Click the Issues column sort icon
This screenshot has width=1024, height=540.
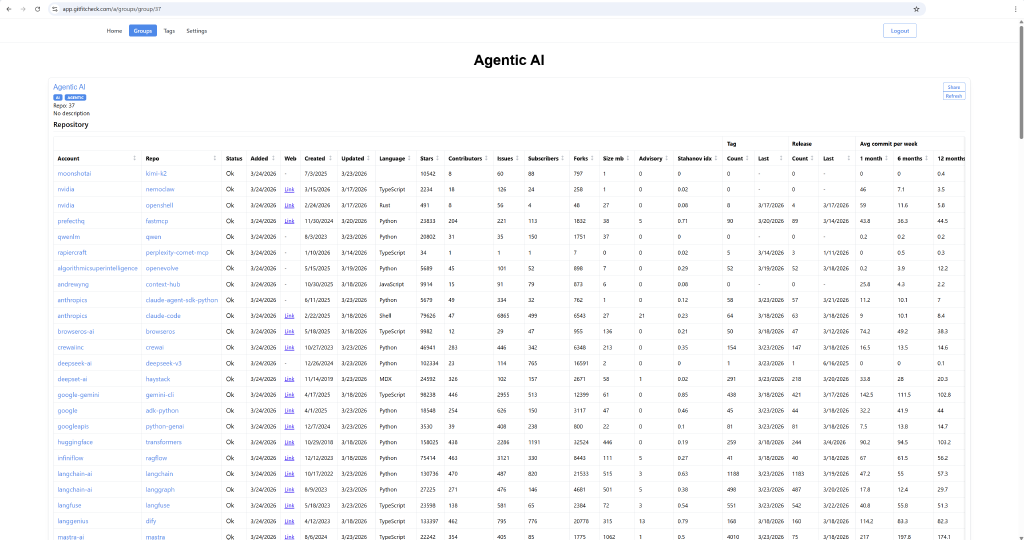tap(517, 159)
